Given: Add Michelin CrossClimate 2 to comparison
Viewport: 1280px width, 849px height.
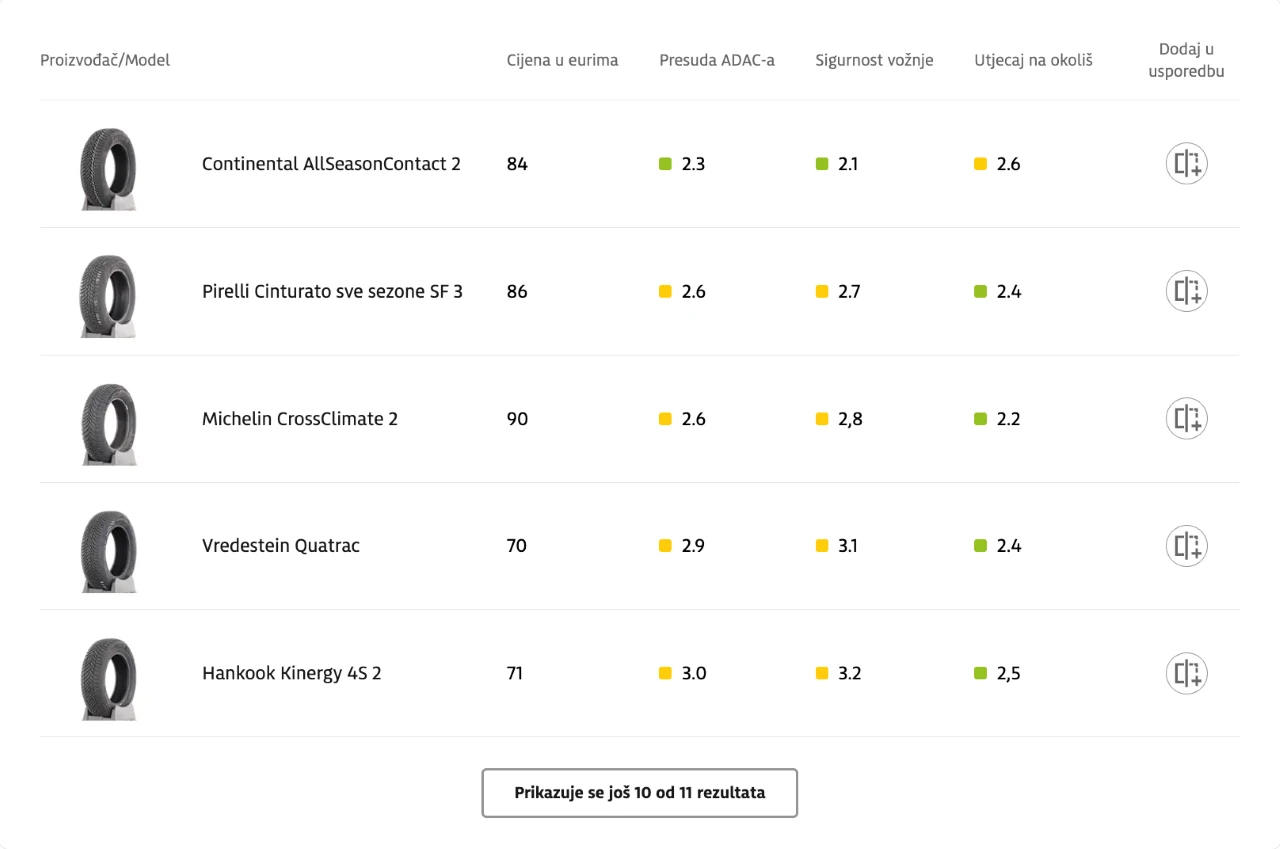Looking at the screenshot, I should (x=1187, y=418).
